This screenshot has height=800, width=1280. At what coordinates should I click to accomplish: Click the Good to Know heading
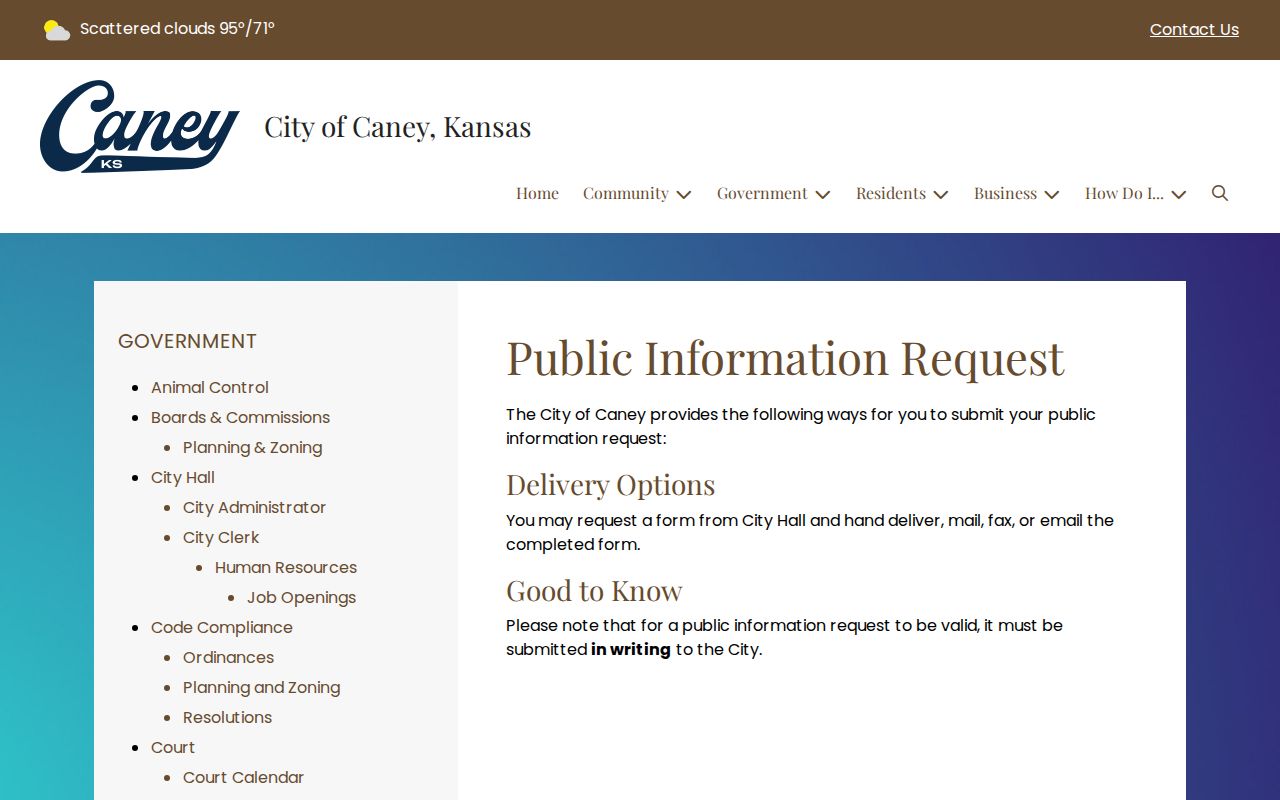(594, 591)
